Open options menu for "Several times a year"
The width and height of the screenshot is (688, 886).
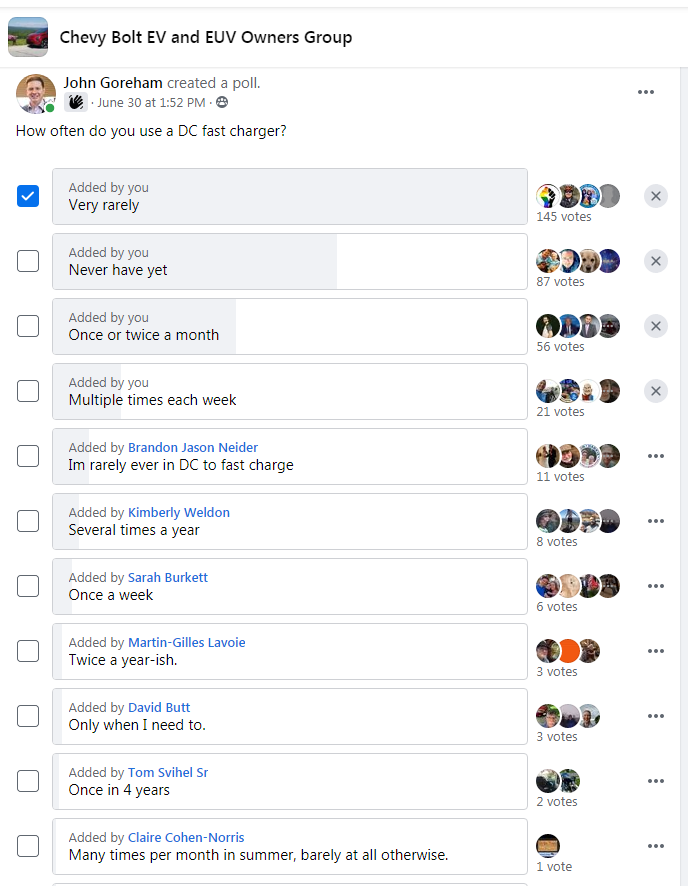pos(656,521)
